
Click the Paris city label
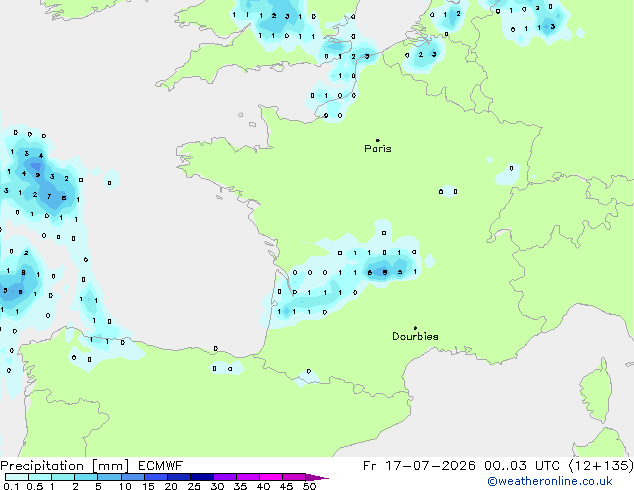pos(378,149)
